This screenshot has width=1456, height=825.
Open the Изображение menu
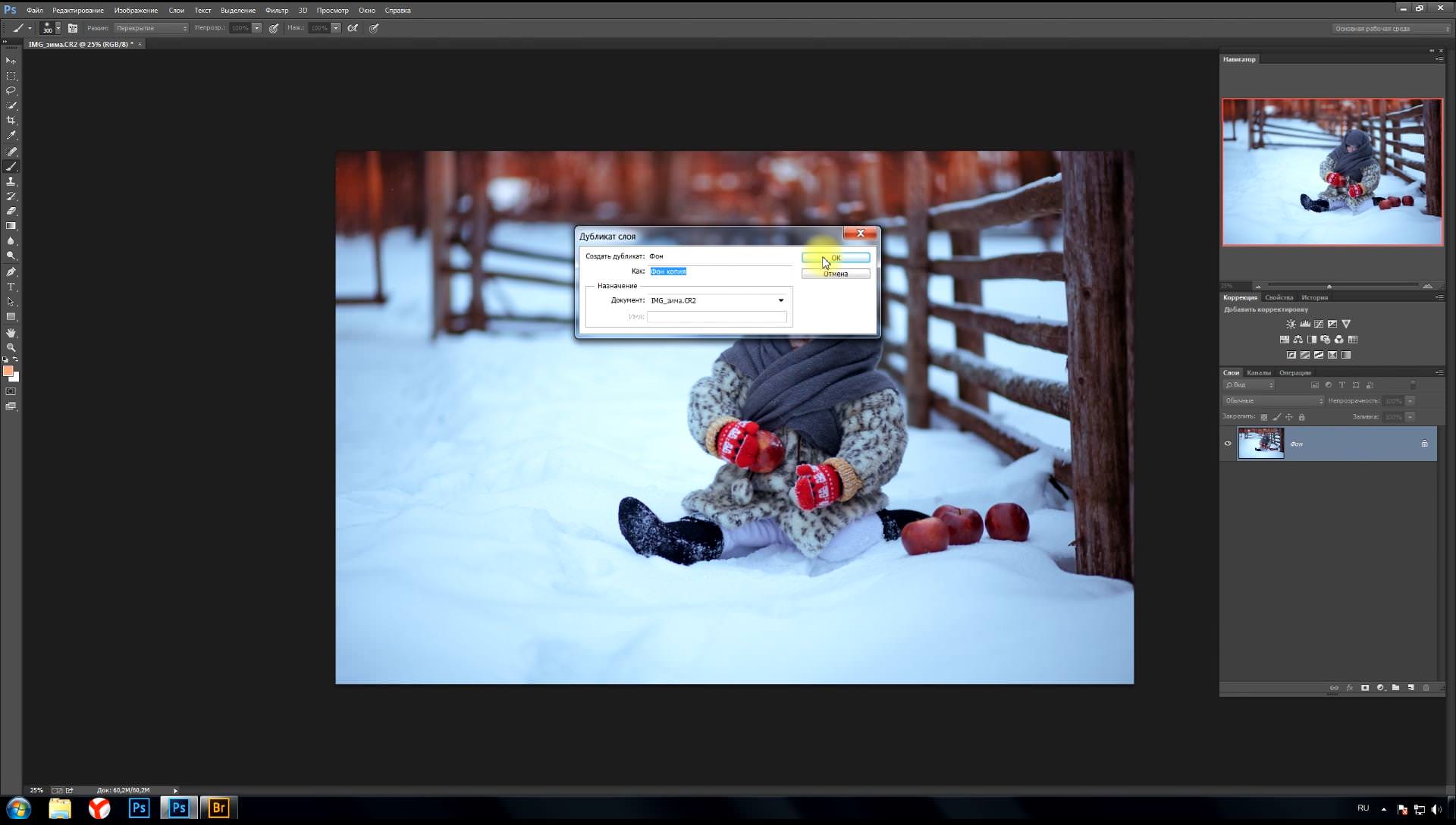coord(136,11)
